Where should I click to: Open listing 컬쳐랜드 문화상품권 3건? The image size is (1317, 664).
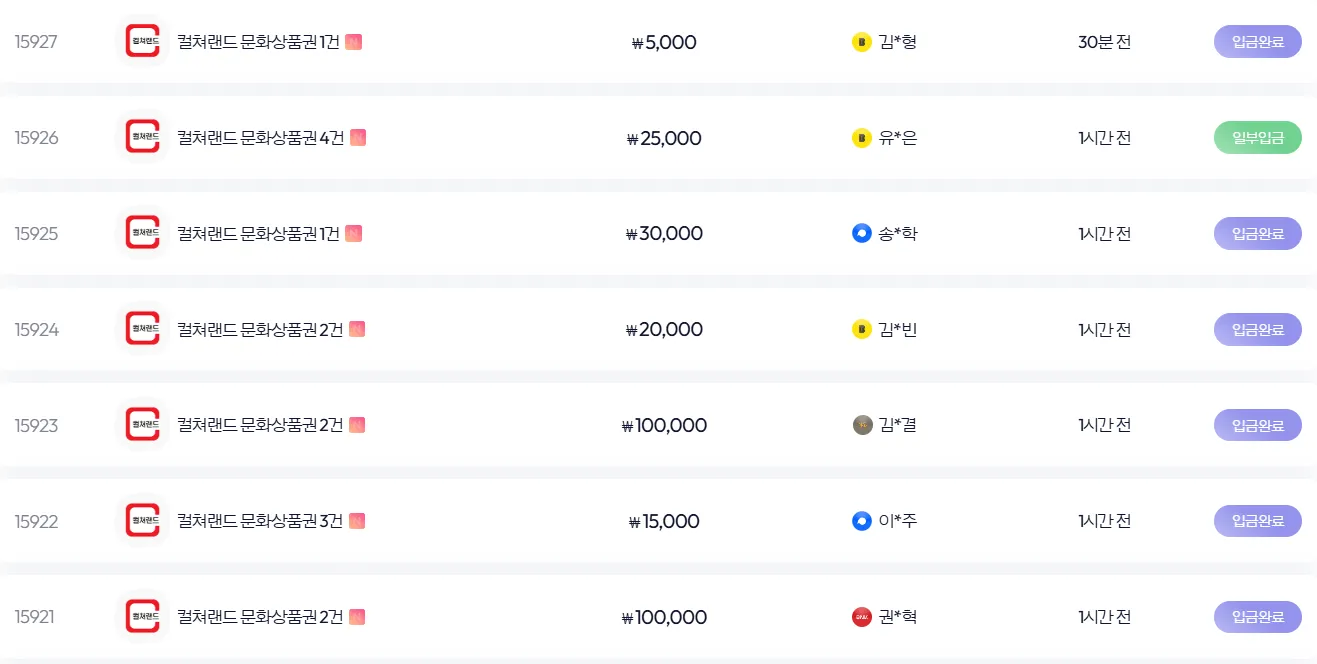260,521
